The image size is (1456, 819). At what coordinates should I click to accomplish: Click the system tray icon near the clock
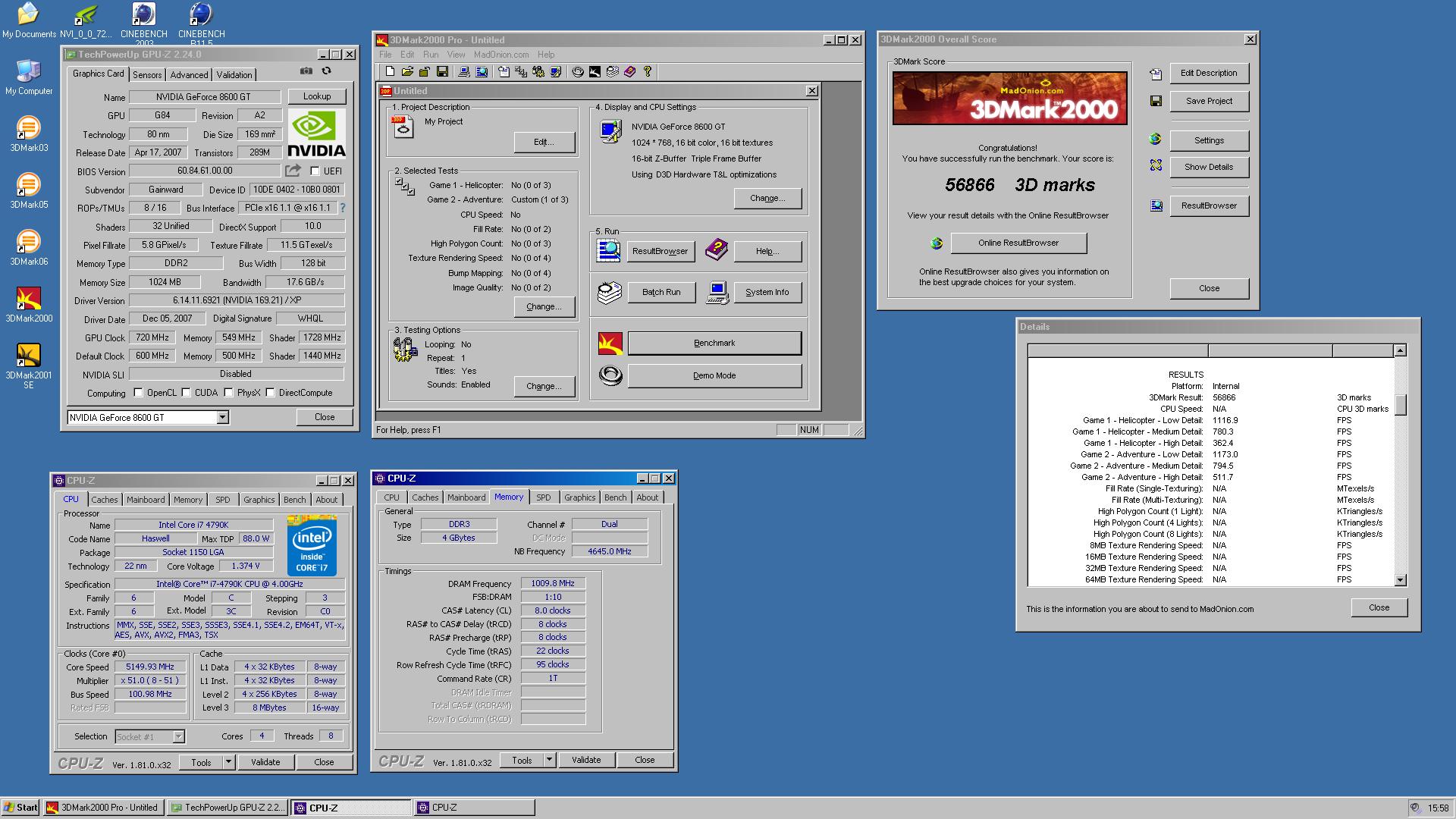pyautogui.click(x=1415, y=808)
